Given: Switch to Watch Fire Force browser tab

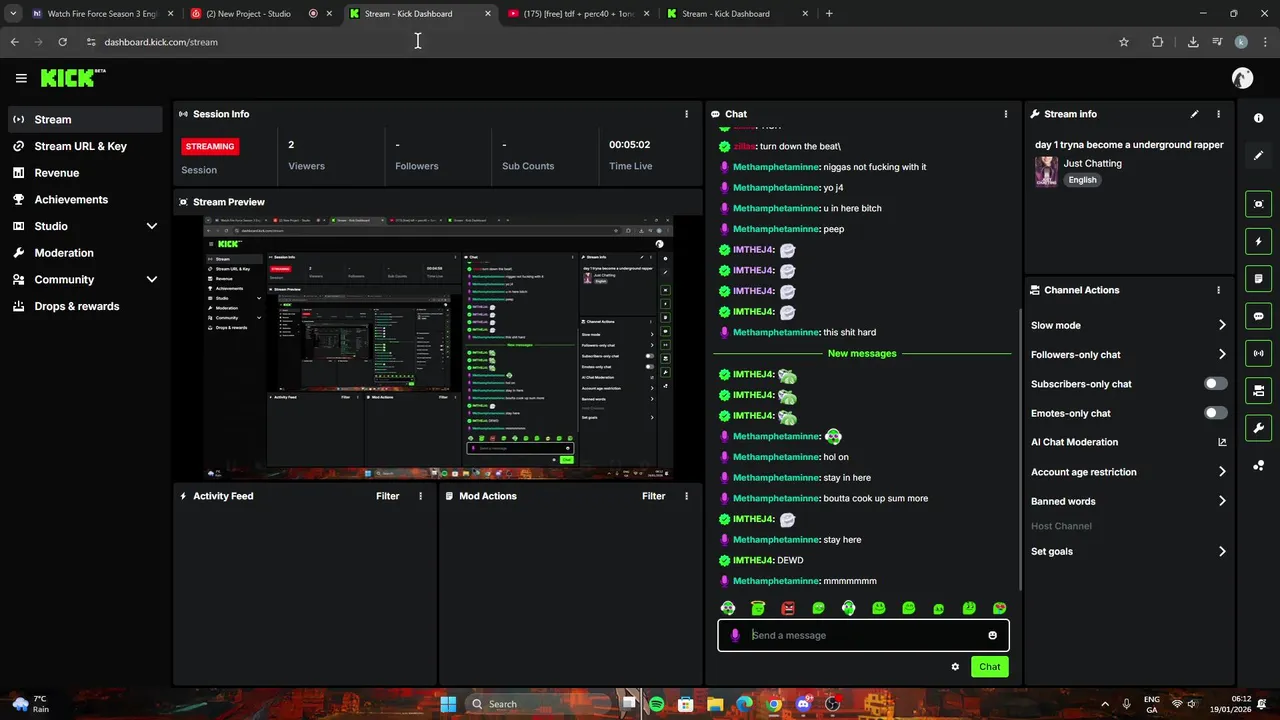Looking at the screenshot, I should click(x=102, y=14).
